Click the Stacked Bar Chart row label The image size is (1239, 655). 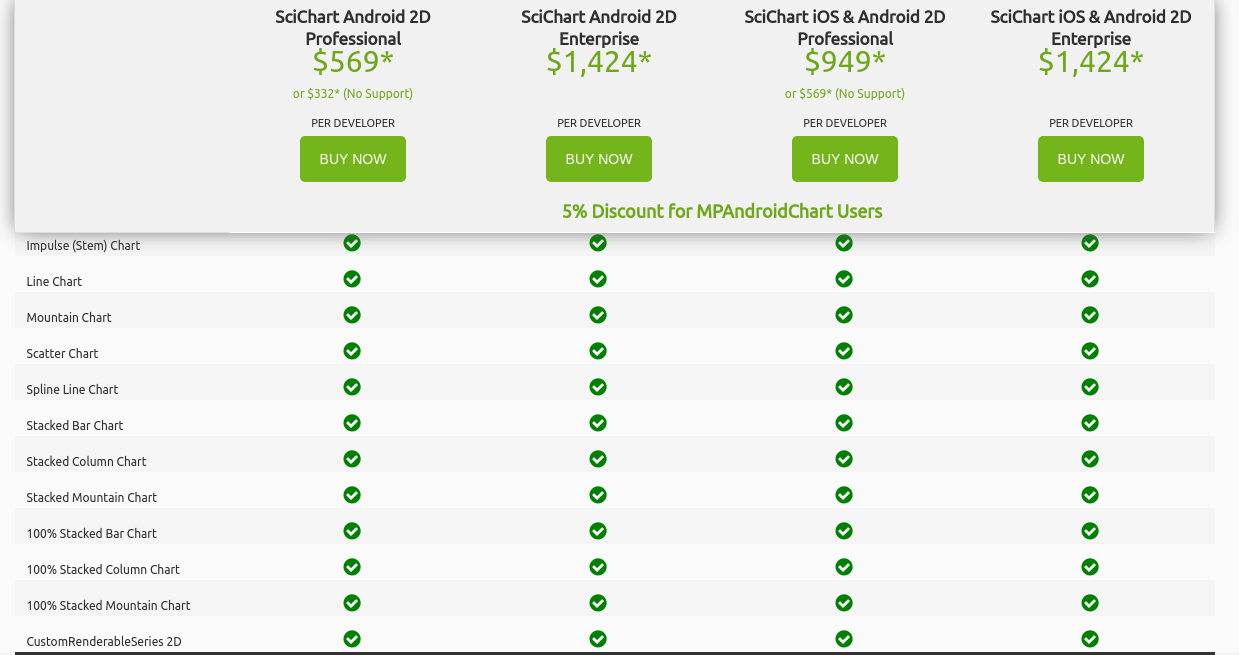click(x=75, y=426)
